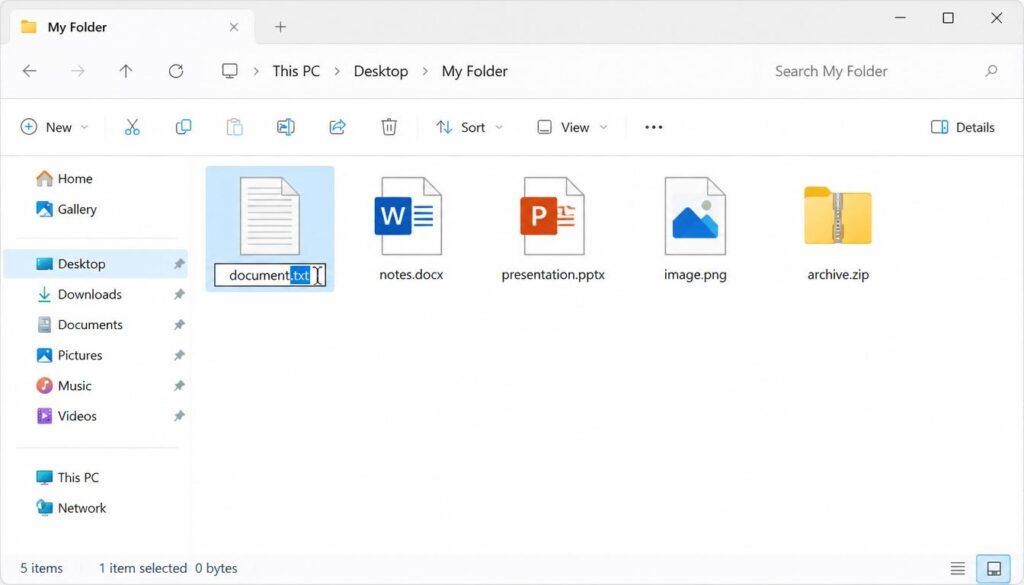Select the presentation.pptx PowerPoint icon
1024x585 pixels.
552,216
